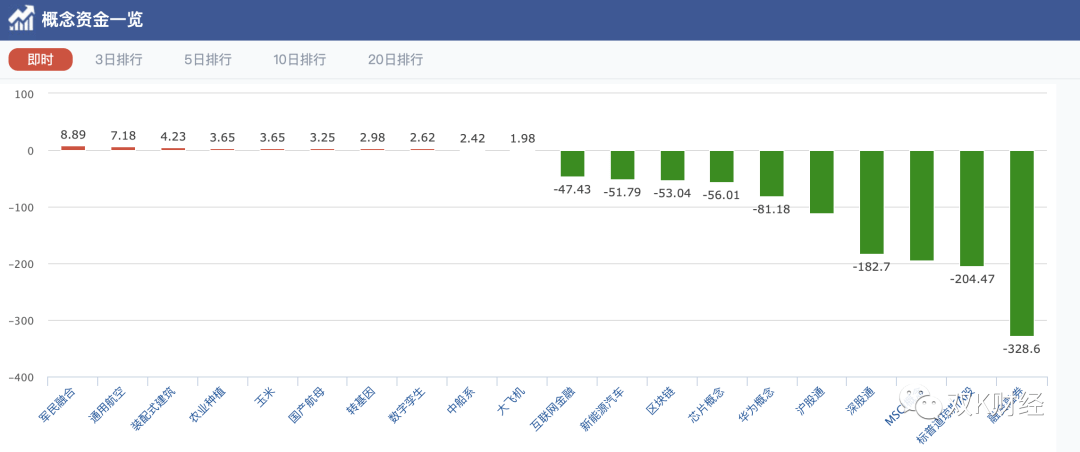
Task: Select the -81.18 value label
Action: click(x=772, y=209)
